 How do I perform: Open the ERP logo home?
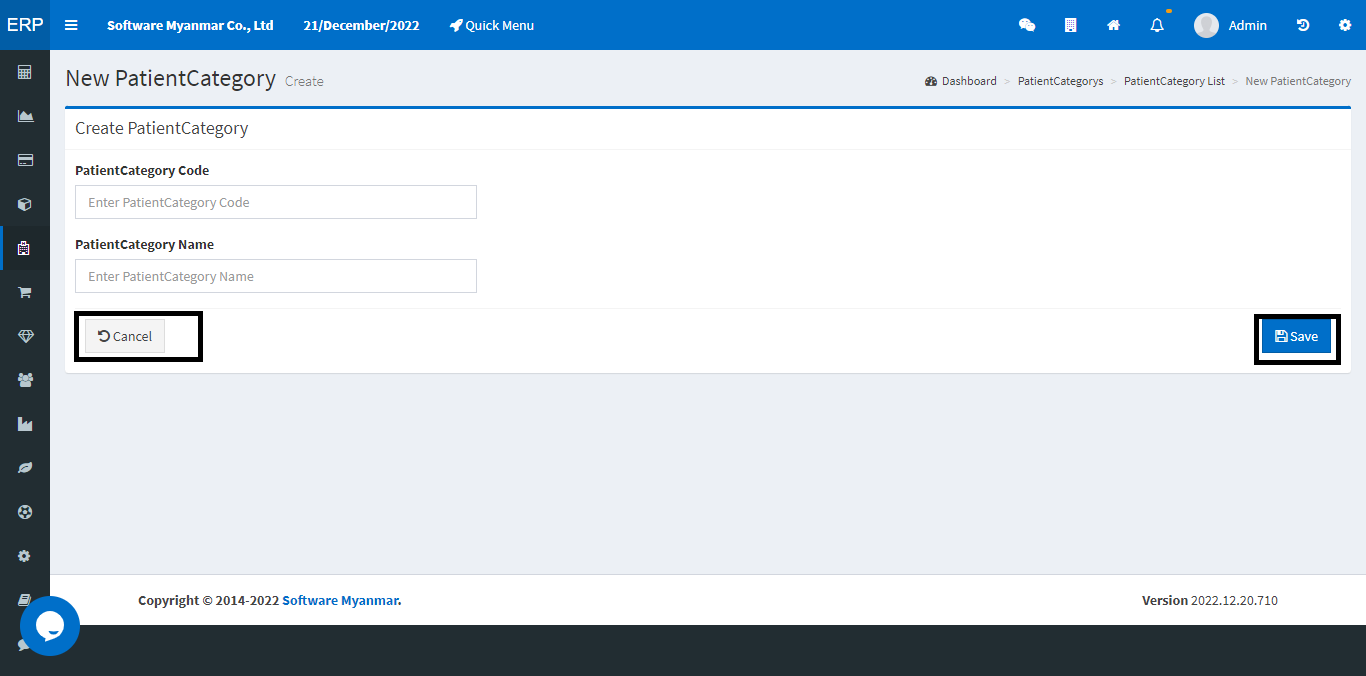[x=25, y=25]
